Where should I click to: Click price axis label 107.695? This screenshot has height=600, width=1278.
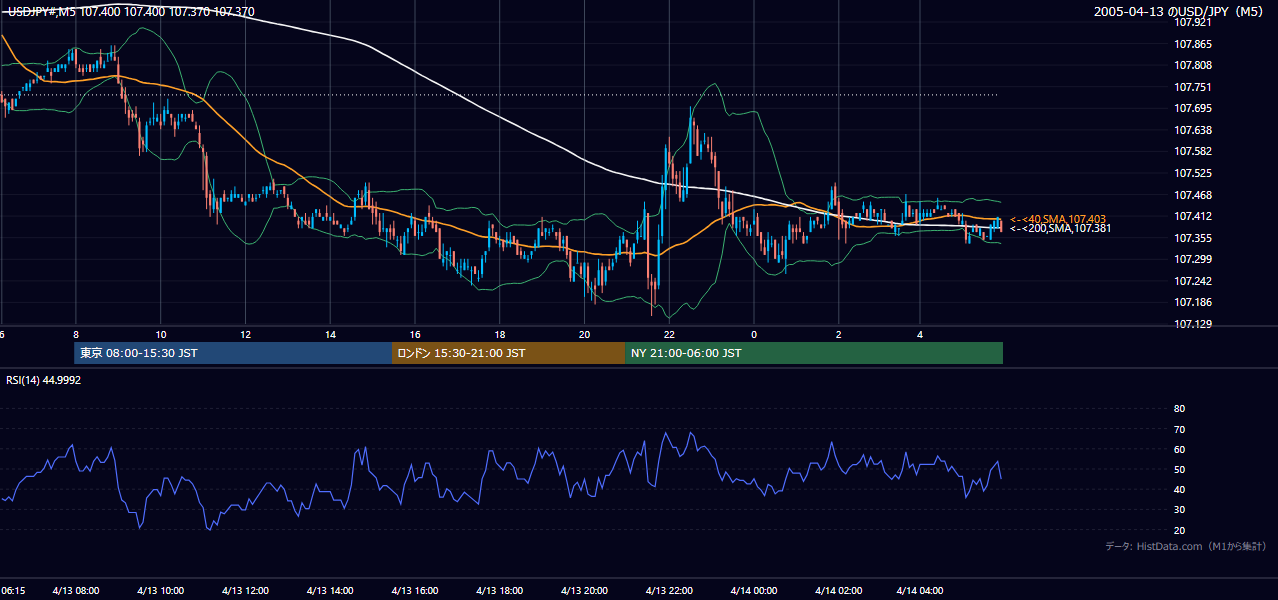tap(1194, 108)
